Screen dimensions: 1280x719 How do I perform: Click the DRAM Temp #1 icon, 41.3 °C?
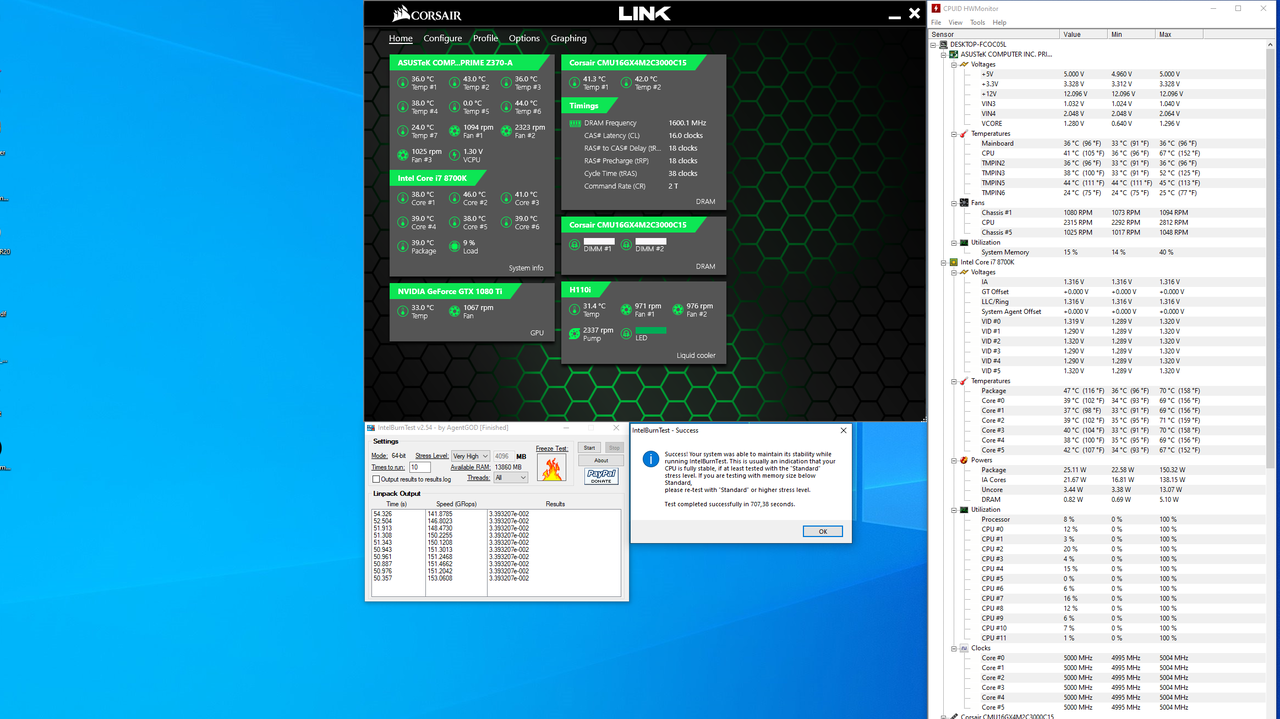point(574,83)
